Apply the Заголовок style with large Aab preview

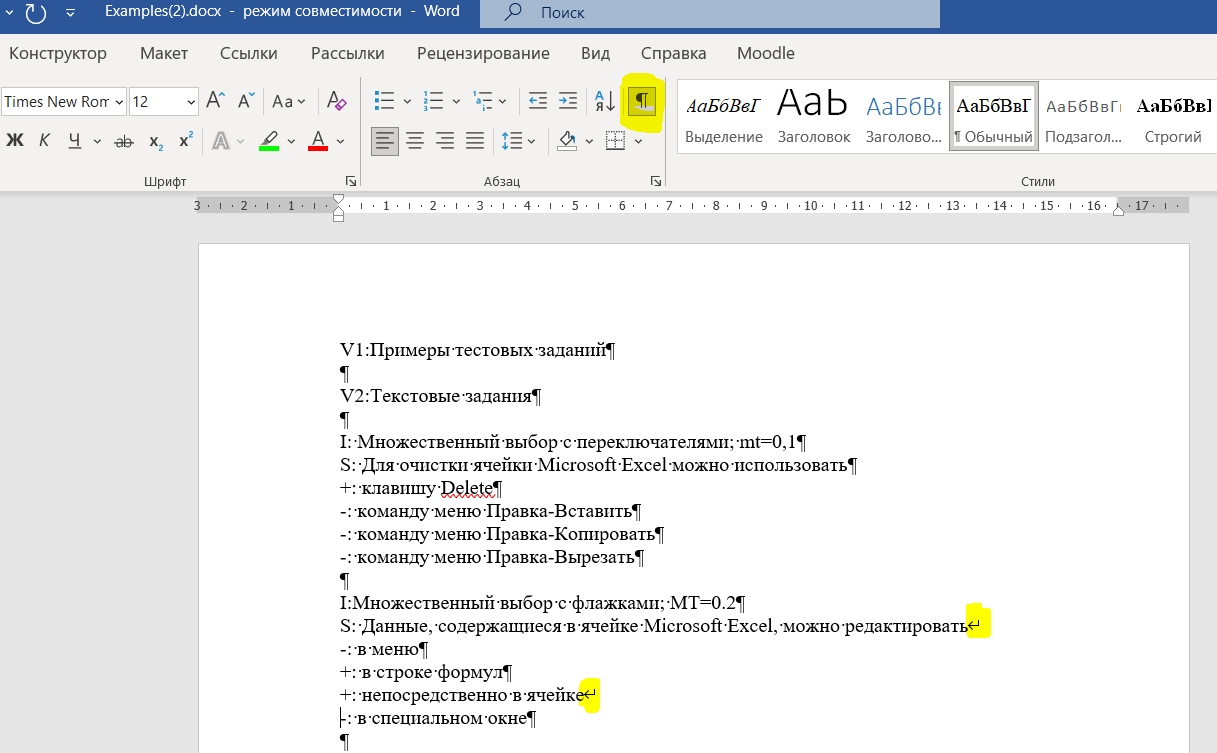tap(814, 116)
